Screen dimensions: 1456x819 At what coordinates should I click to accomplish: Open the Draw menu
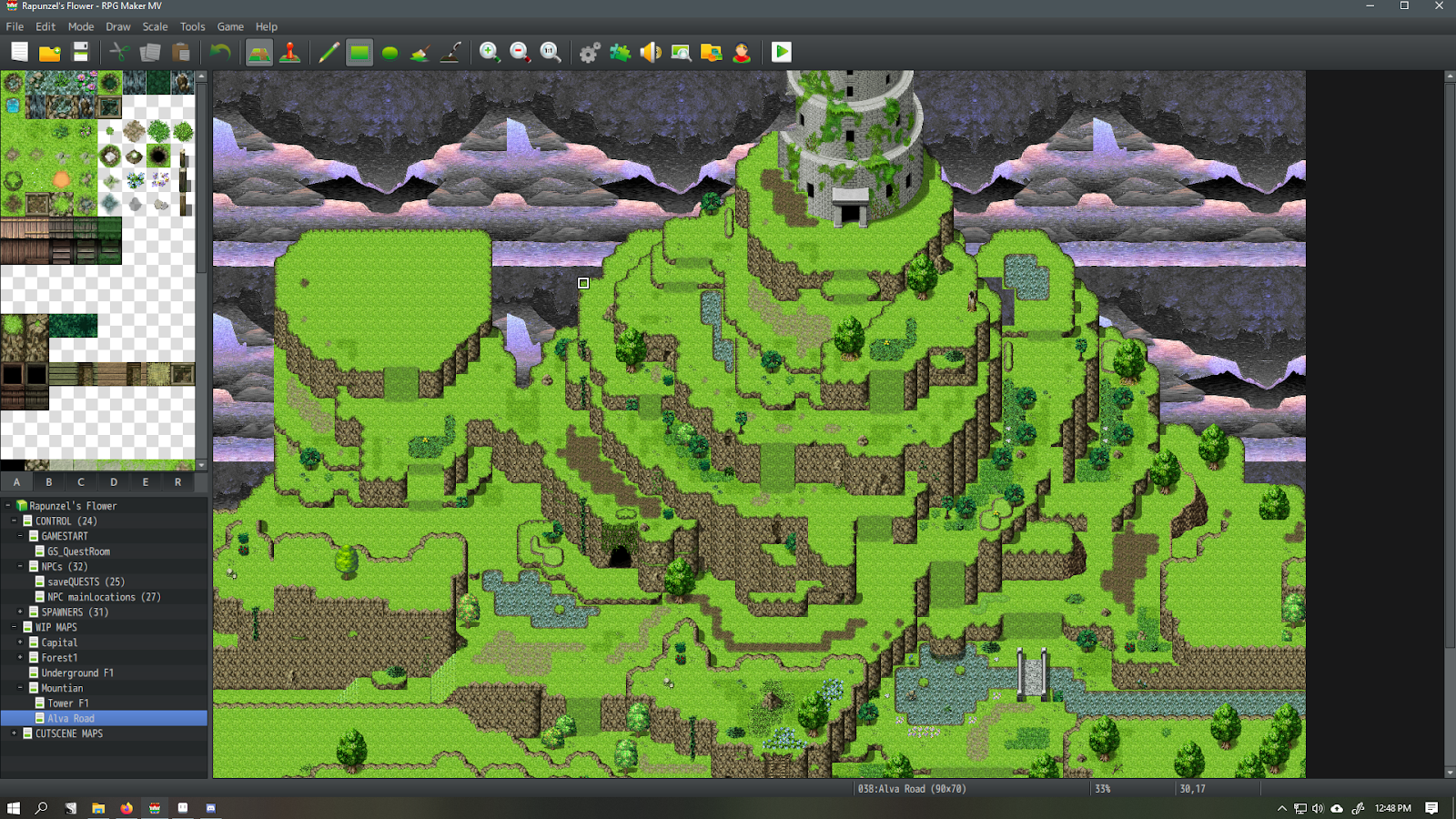pos(118,26)
